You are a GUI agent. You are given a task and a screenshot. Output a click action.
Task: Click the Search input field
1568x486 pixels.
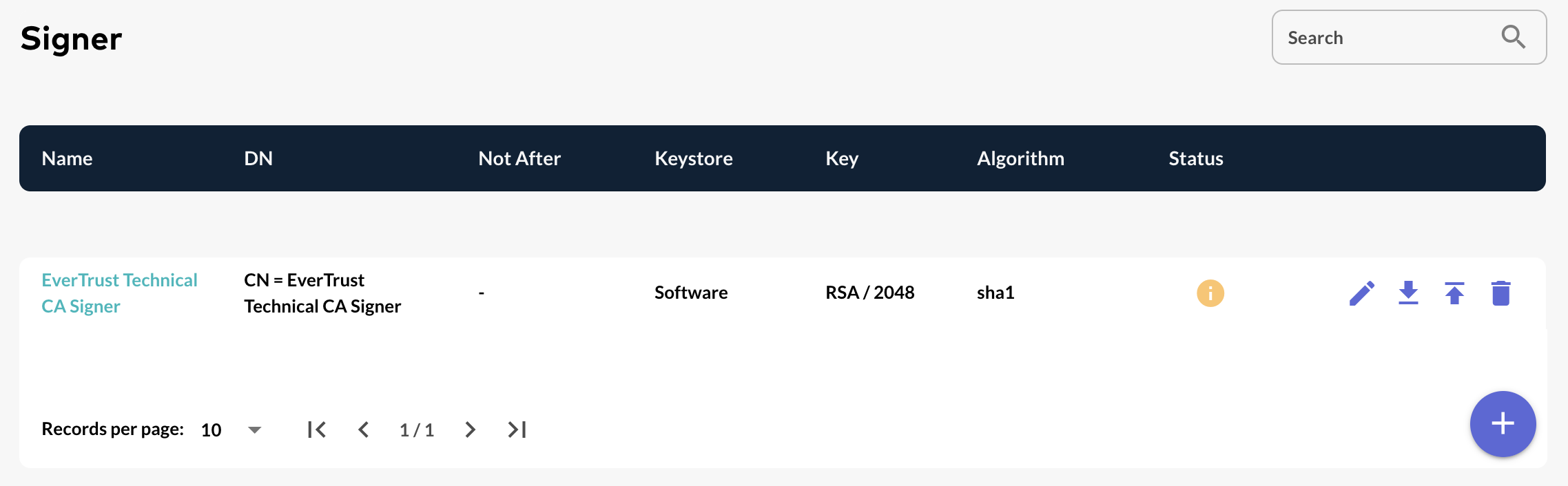(x=1385, y=38)
